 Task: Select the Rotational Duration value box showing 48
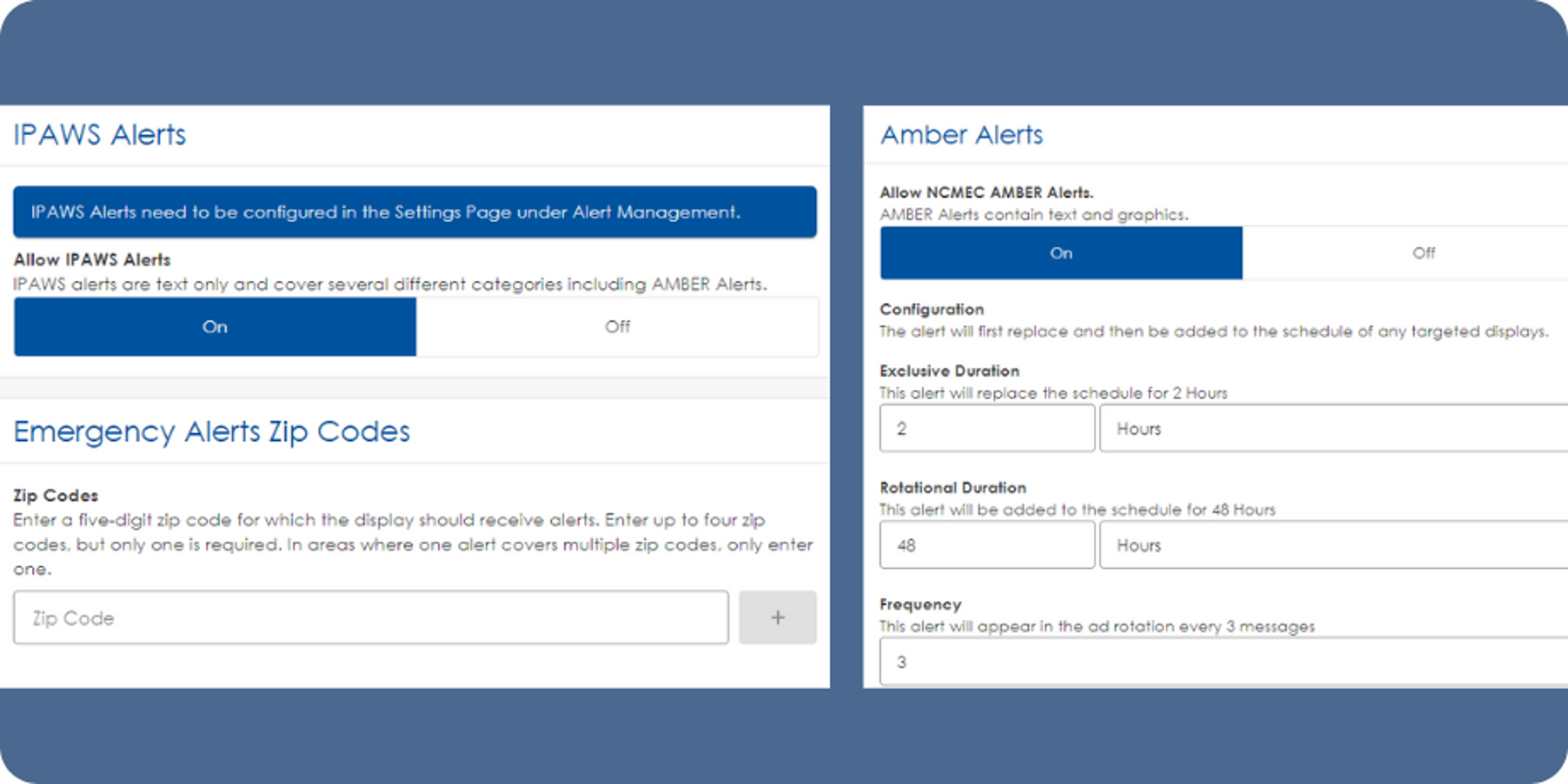[987, 545]
